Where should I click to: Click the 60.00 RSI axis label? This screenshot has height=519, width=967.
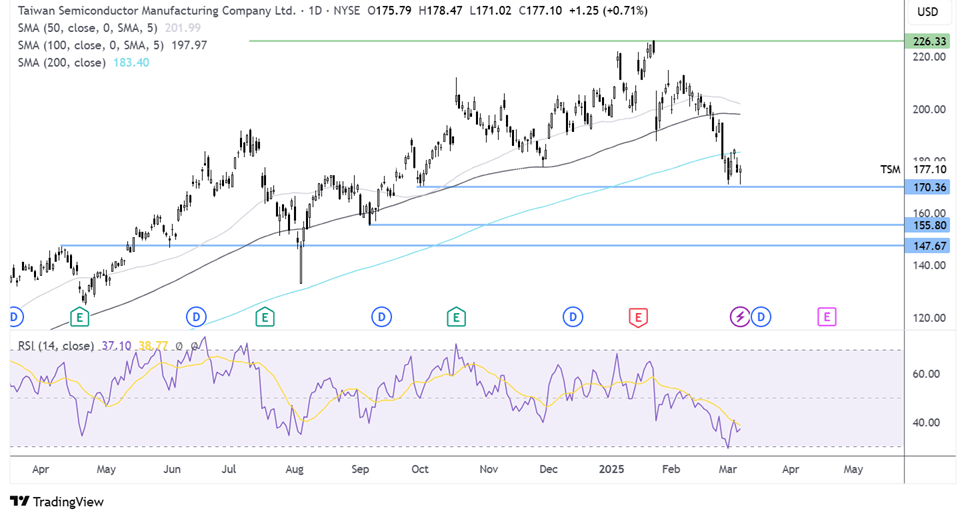926,374
